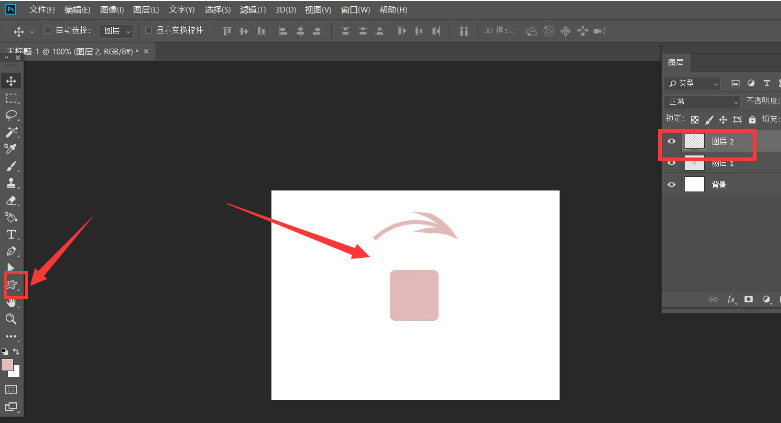Select the 3D camera zoom icon
781x423 pixels.
click(x=600, y=31)
